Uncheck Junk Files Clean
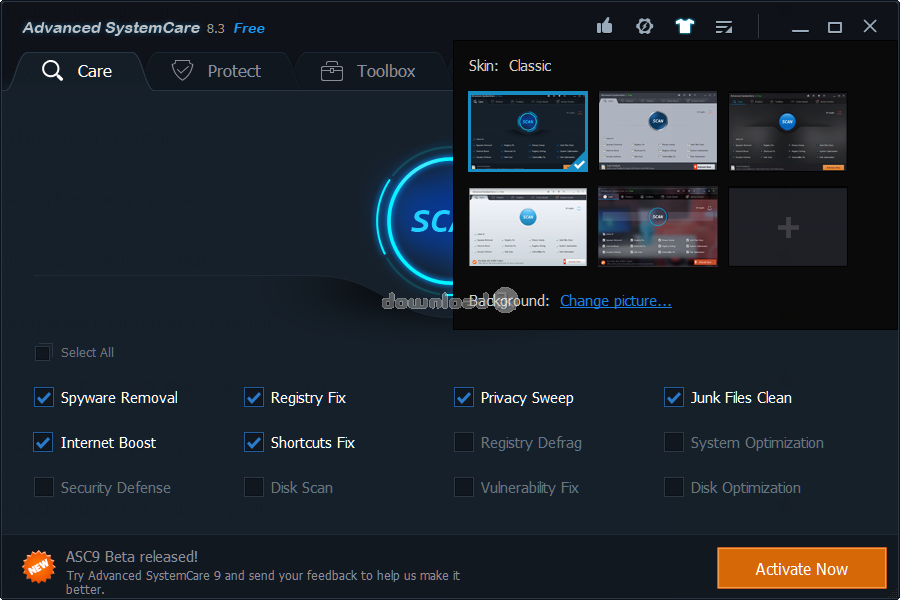 pos(674,397)
